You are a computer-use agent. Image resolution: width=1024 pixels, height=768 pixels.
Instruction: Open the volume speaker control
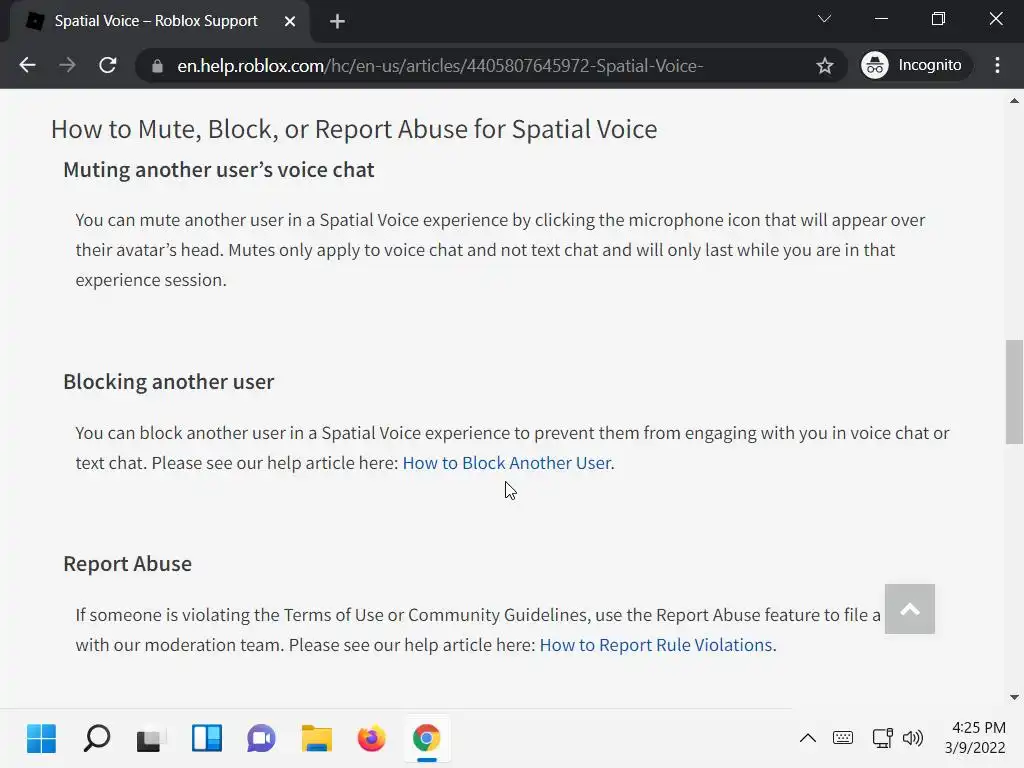click(912, 739)
